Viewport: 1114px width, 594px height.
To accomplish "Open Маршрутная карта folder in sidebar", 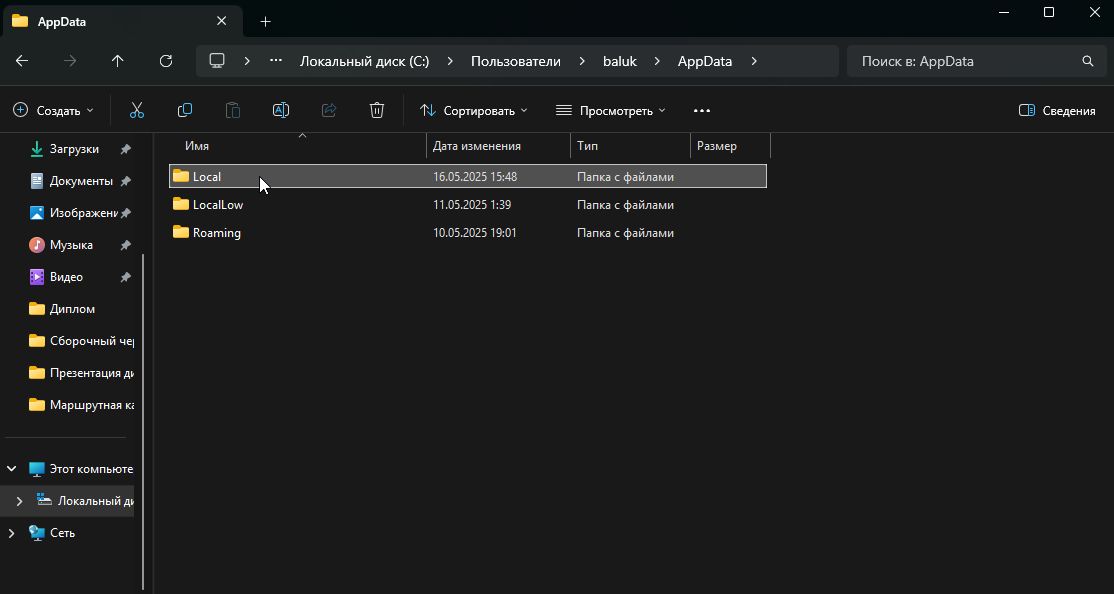I will tap(91, 405).
